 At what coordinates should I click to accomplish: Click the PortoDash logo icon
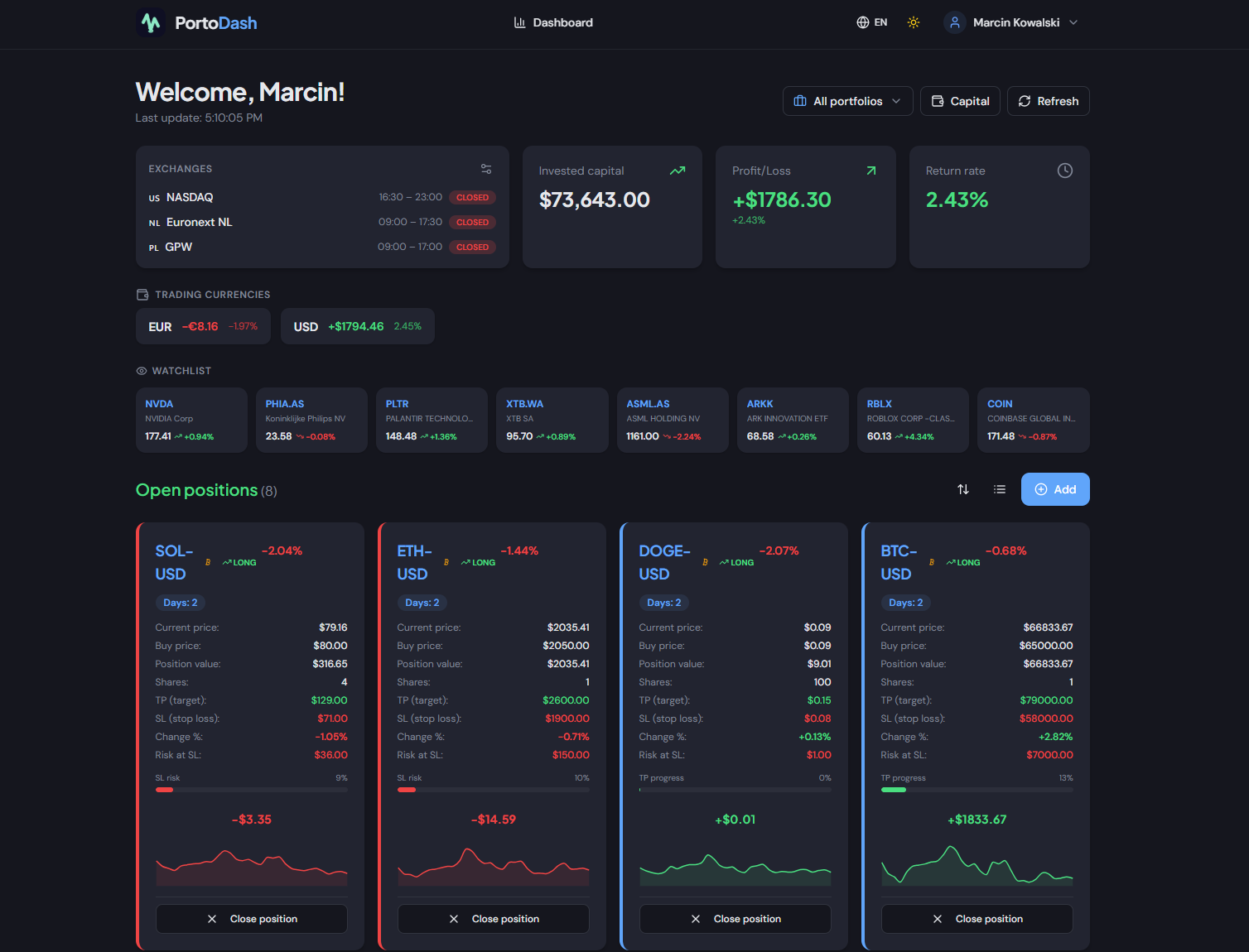click(151, 22)
